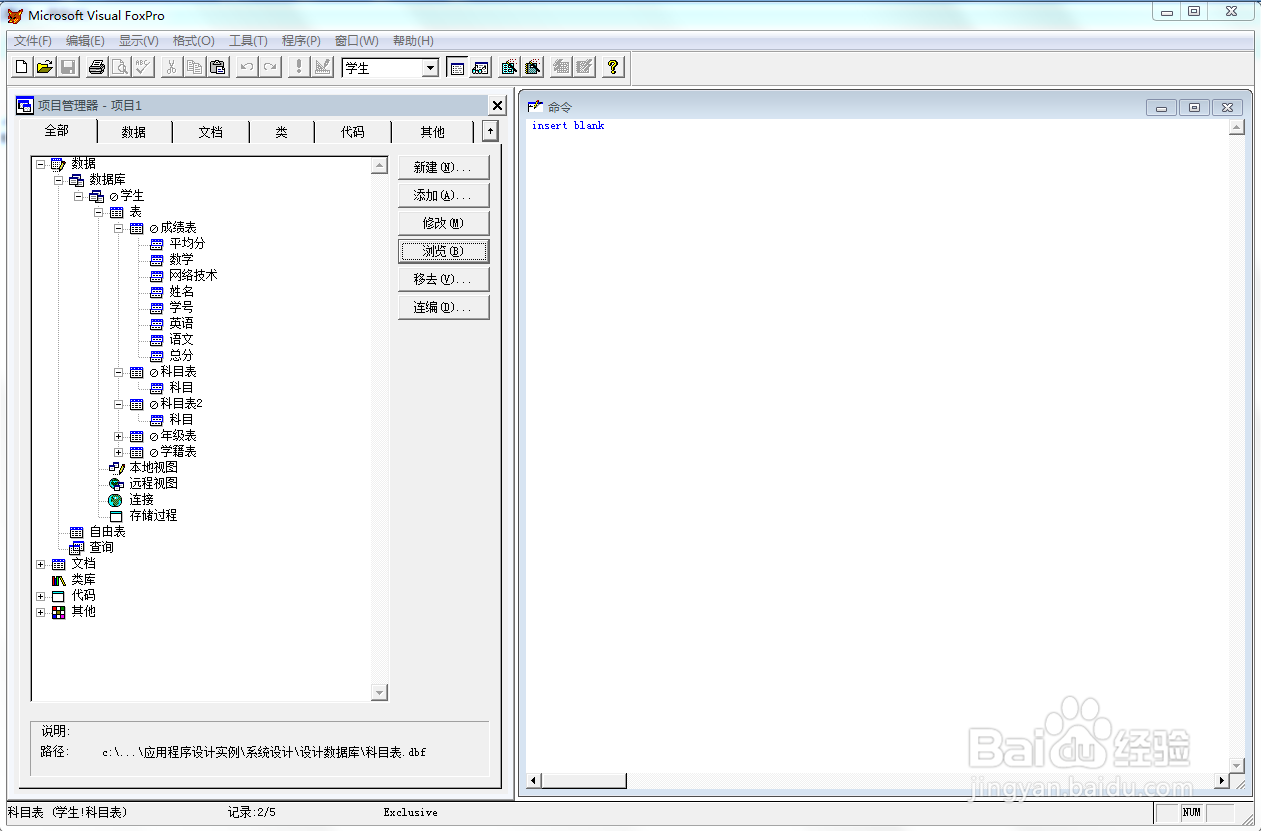Expand the 学籍表 table node

(x=119, y=451)
